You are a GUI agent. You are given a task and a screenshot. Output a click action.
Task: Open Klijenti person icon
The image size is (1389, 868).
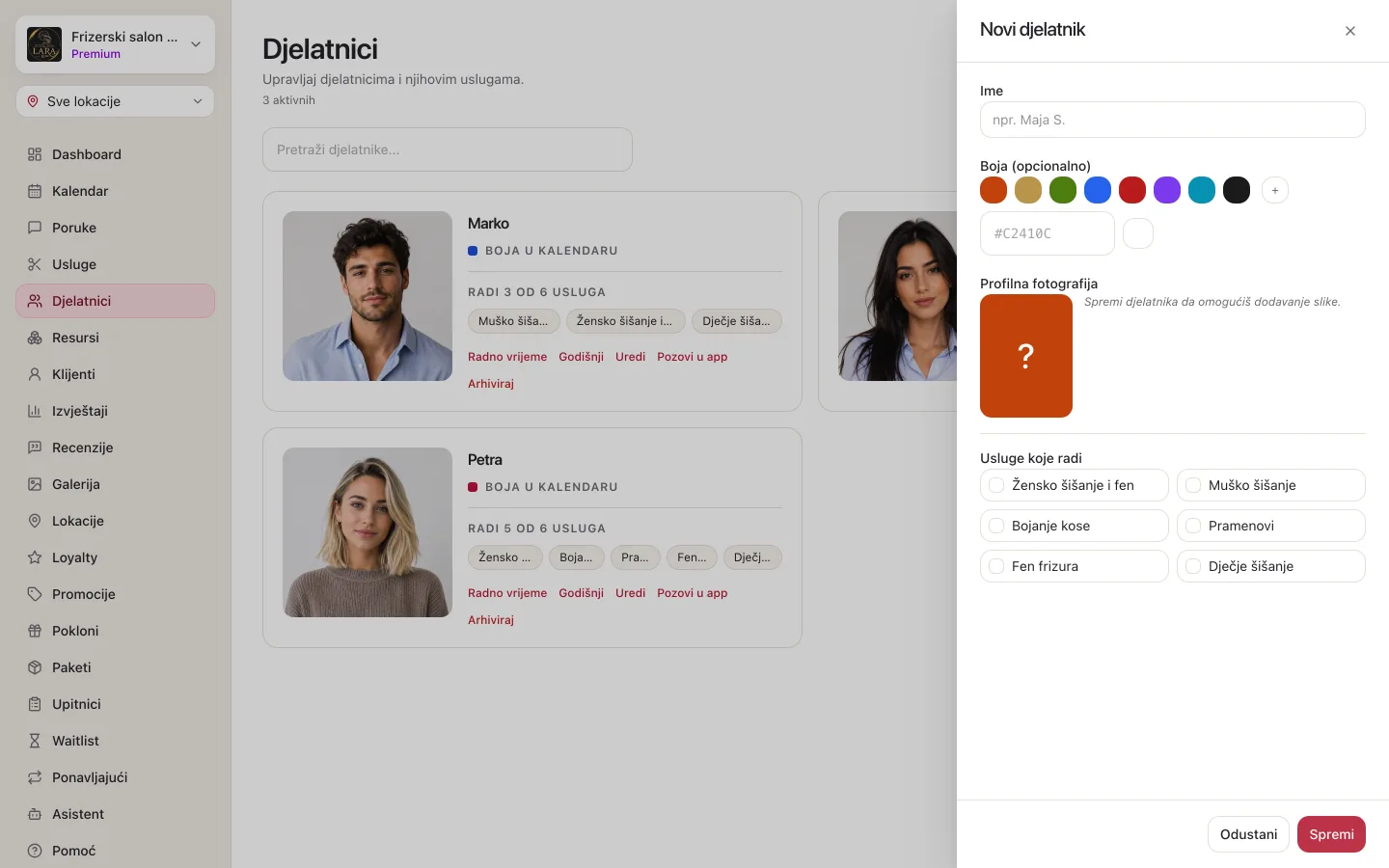[x=35, y=374]
